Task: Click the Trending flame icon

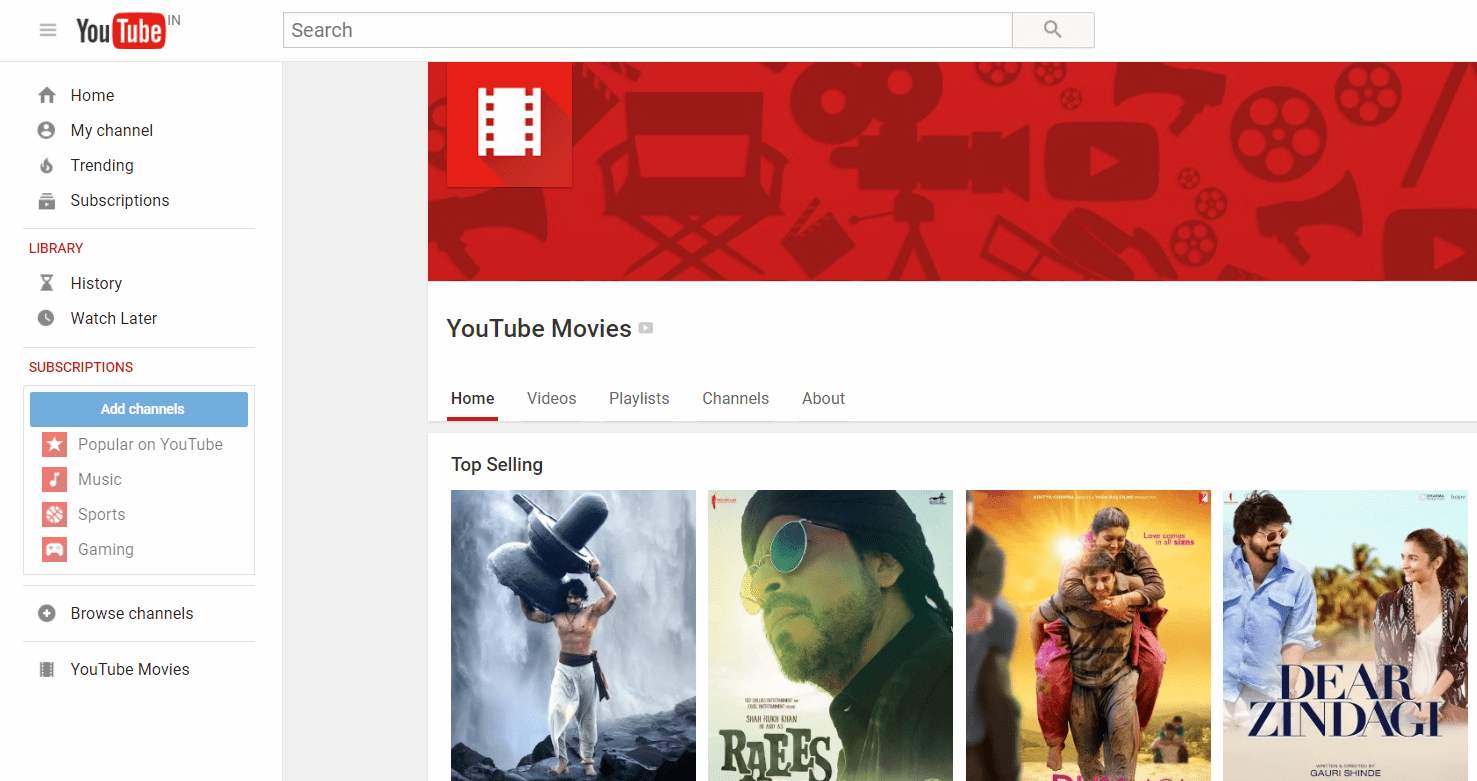Action: 47,165
